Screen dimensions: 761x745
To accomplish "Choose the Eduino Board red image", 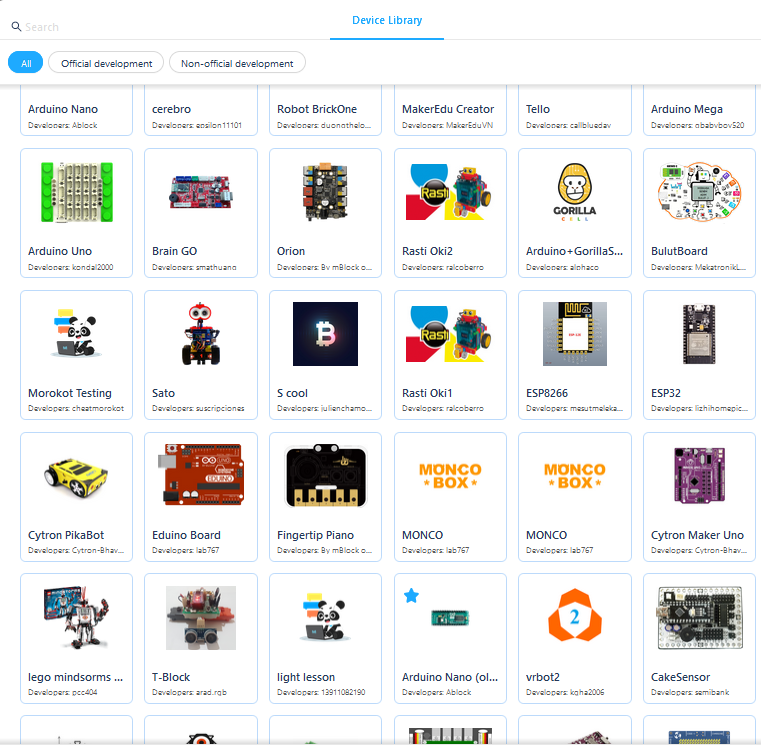I will (200, 475).
